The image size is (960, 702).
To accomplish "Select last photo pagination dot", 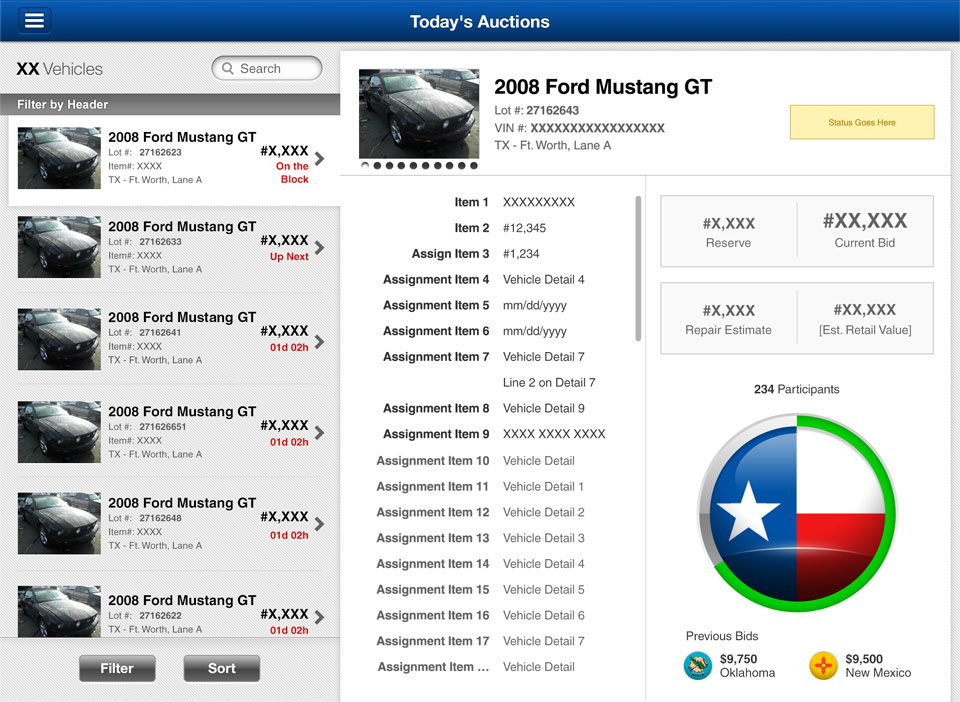I will click(x=474, y=166).
